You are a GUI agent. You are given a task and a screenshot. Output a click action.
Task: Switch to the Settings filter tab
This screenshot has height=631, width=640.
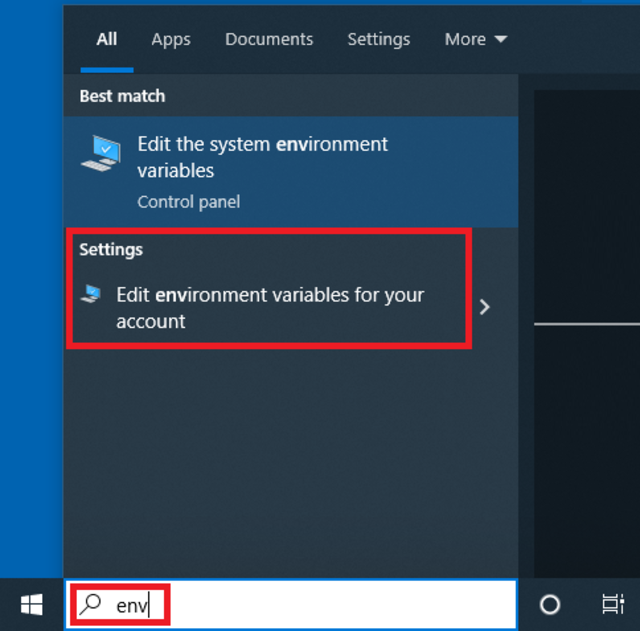coord(378,40)
